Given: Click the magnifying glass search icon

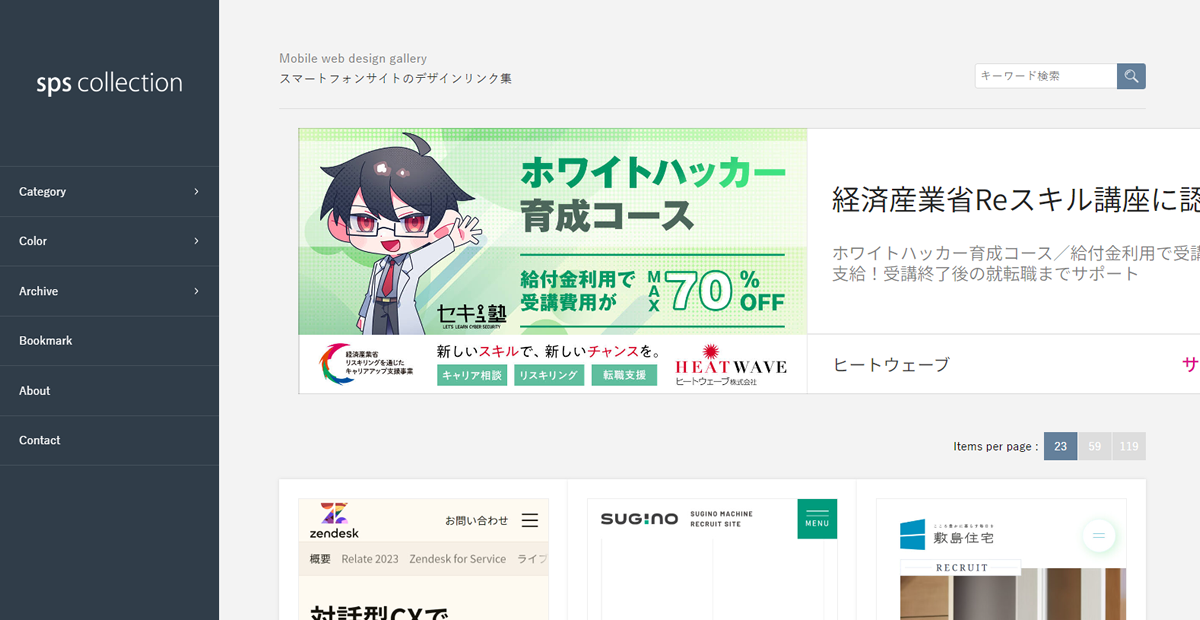Looking at the screenshot, I should (x=1131, y=76).
